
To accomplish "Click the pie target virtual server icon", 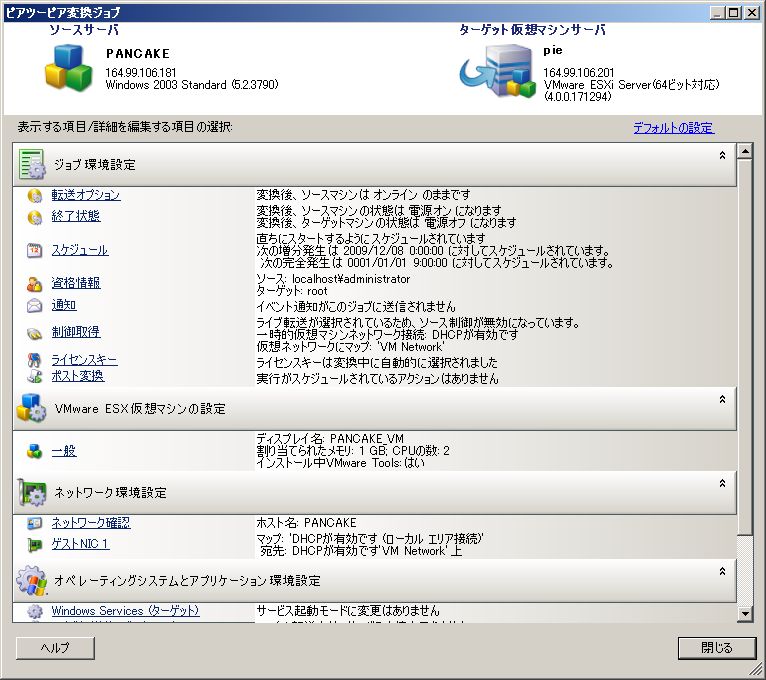I will click(x=497, y=71).
